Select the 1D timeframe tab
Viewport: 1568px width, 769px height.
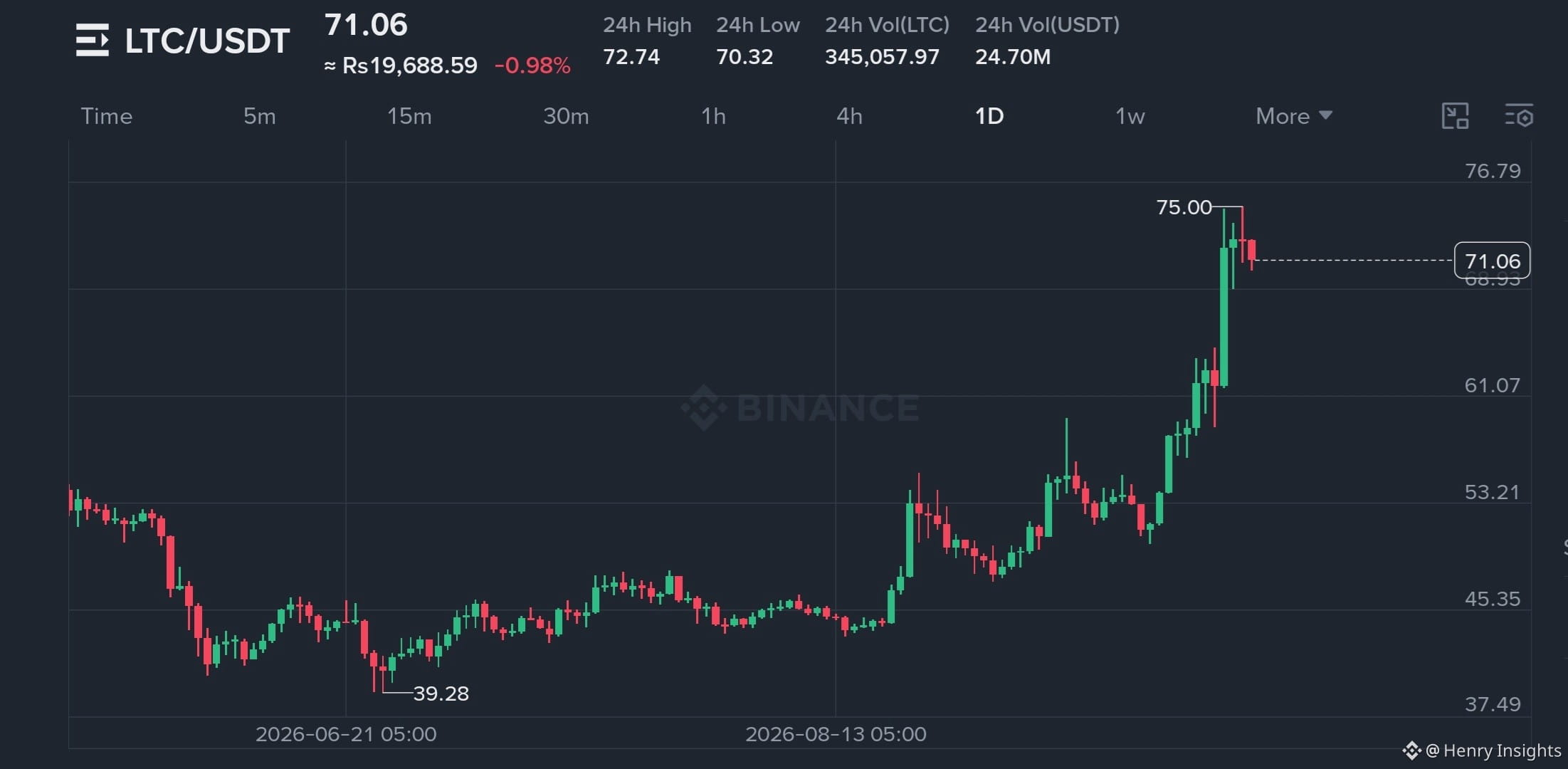pos(989,116)
